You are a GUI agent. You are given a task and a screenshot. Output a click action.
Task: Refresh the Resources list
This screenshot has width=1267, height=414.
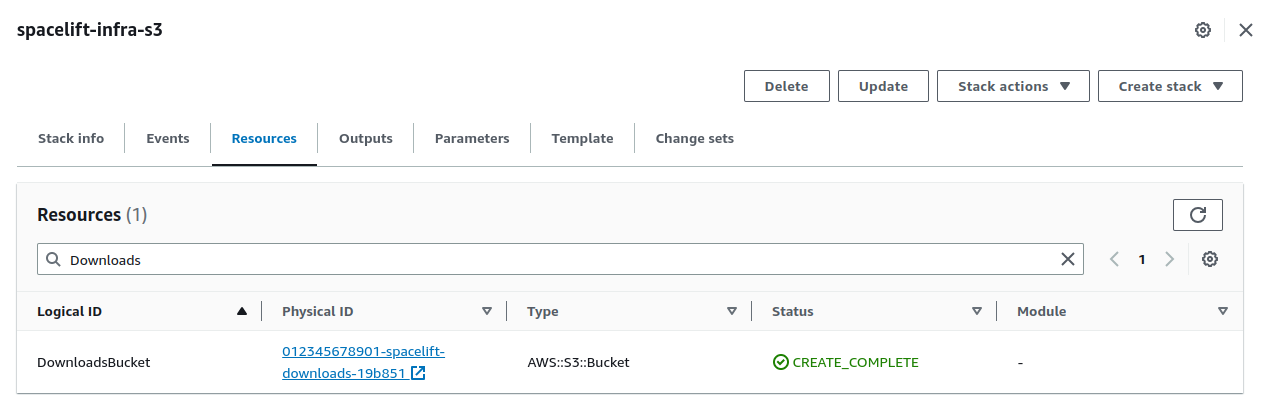pyautogui.click(x=1197, y=215)
